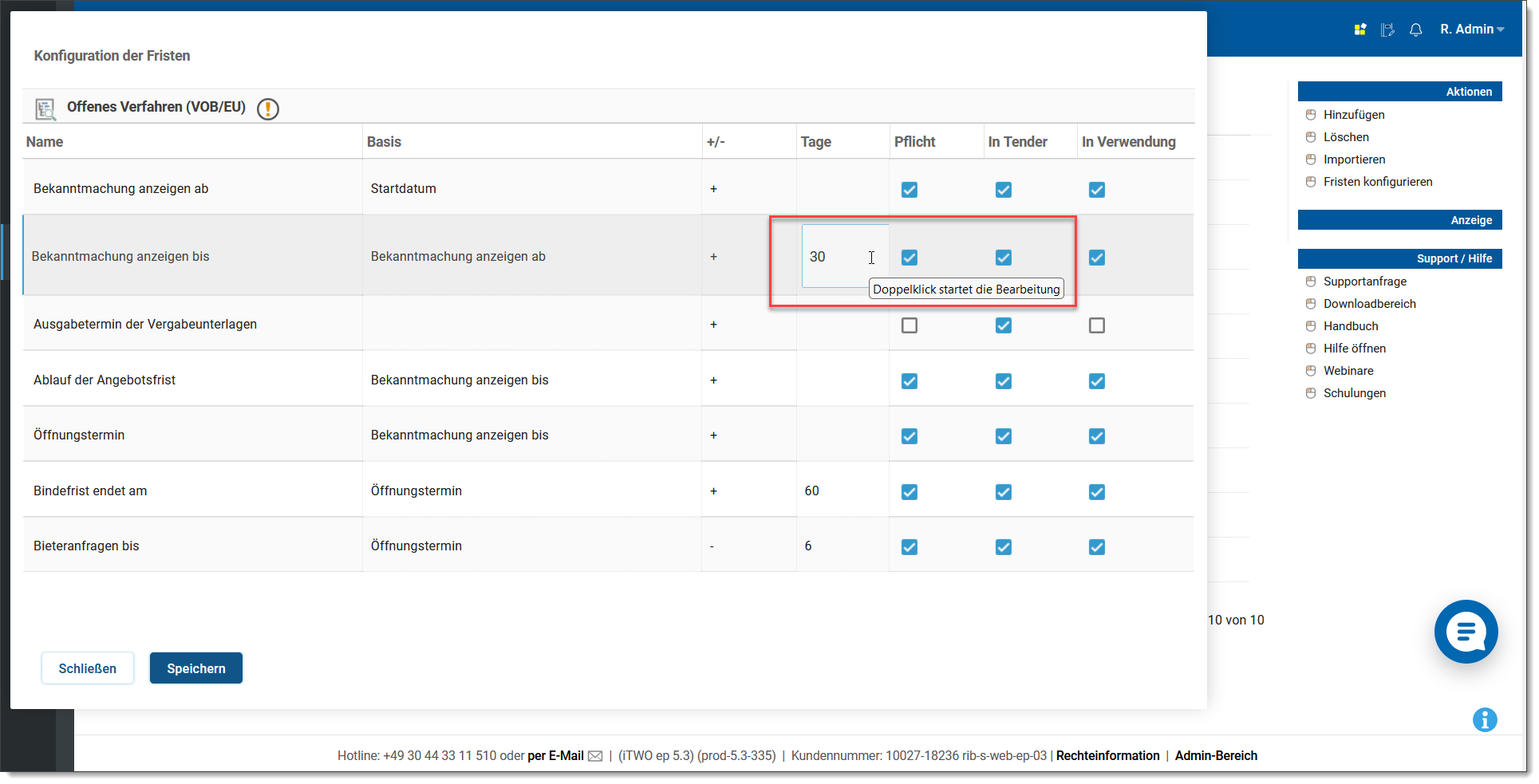Click the Anzeige panel header

coord(1399,220)
